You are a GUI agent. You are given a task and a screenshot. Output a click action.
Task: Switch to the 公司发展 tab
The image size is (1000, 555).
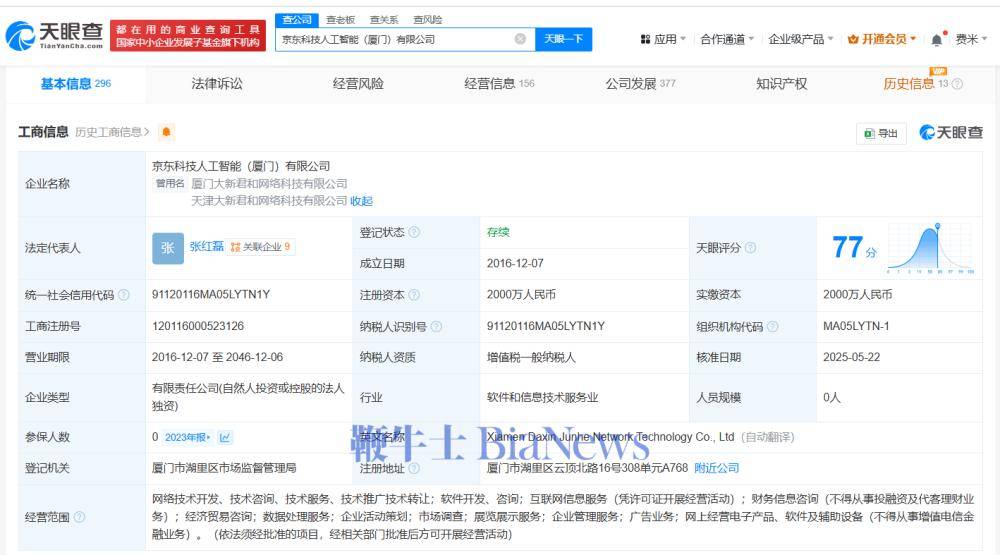tap(640, 84)
